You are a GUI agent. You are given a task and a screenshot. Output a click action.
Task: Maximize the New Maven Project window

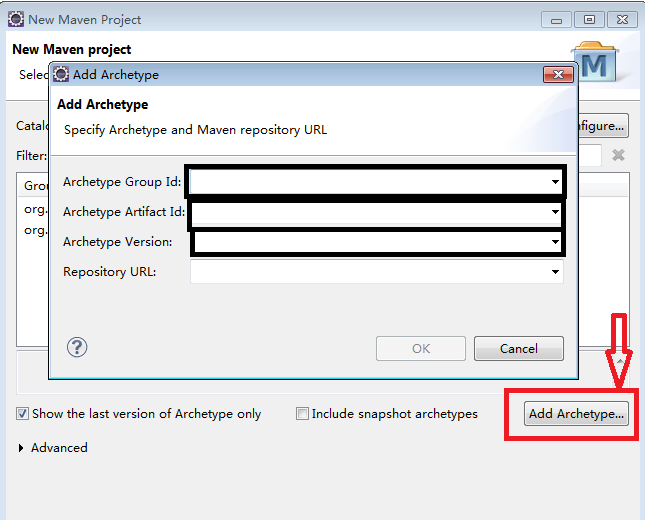click(x=591, y=19)
